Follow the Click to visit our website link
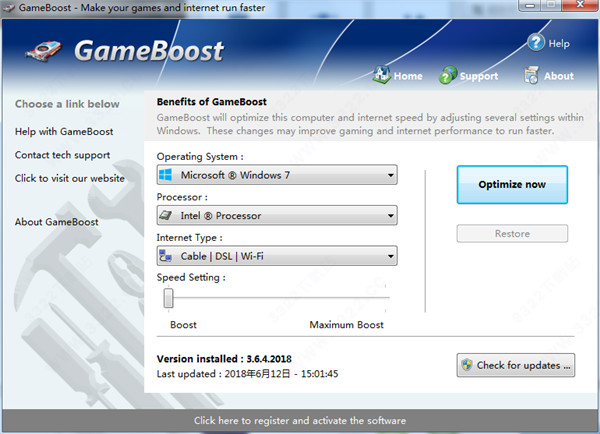This screenshot has width=600, height=434. pyautogui.click(x=69, y=178)
